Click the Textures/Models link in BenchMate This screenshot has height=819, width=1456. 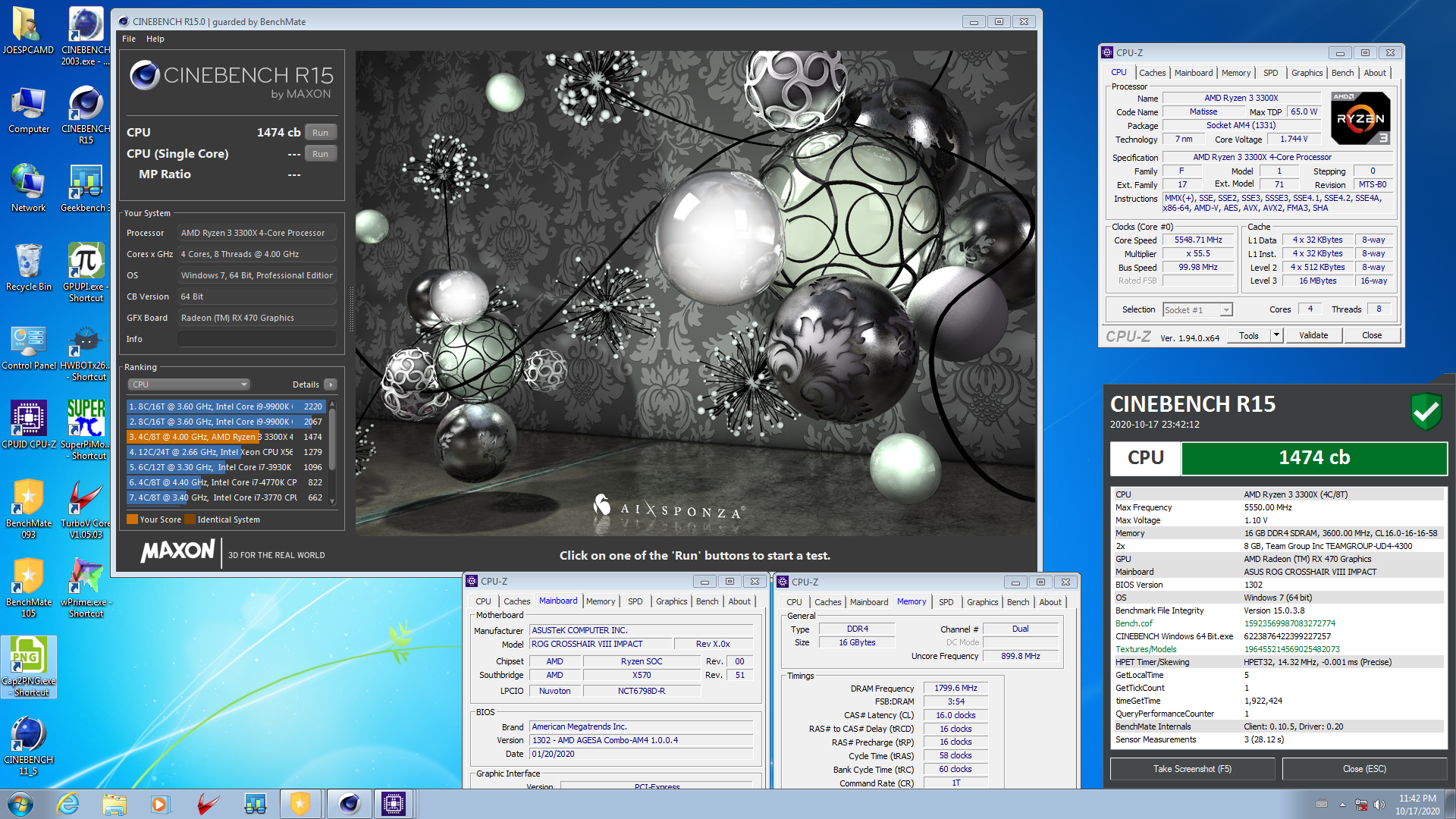click(x=1146, y=649)
